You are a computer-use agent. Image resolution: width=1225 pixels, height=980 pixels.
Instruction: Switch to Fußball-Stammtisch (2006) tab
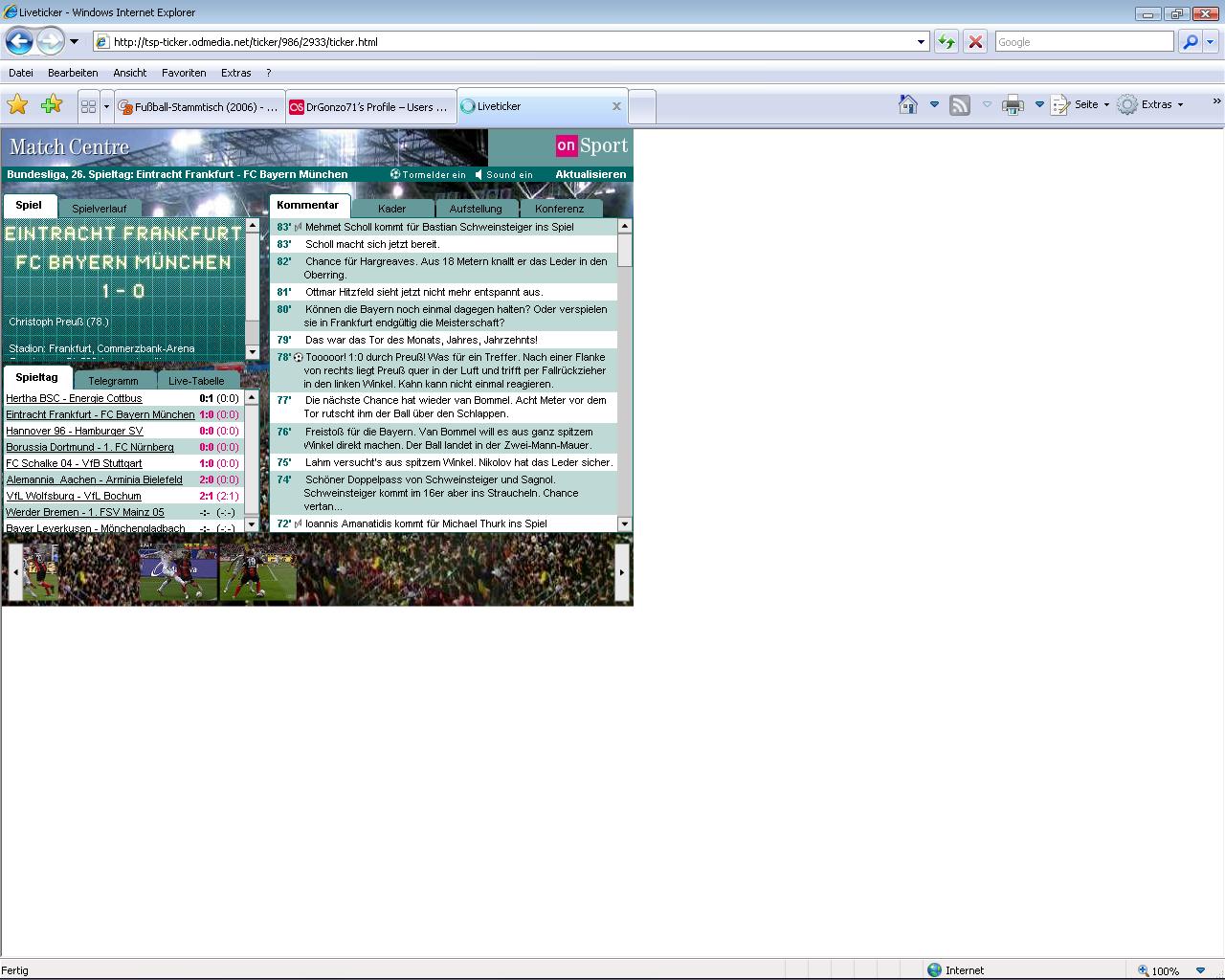coord(199,106)
